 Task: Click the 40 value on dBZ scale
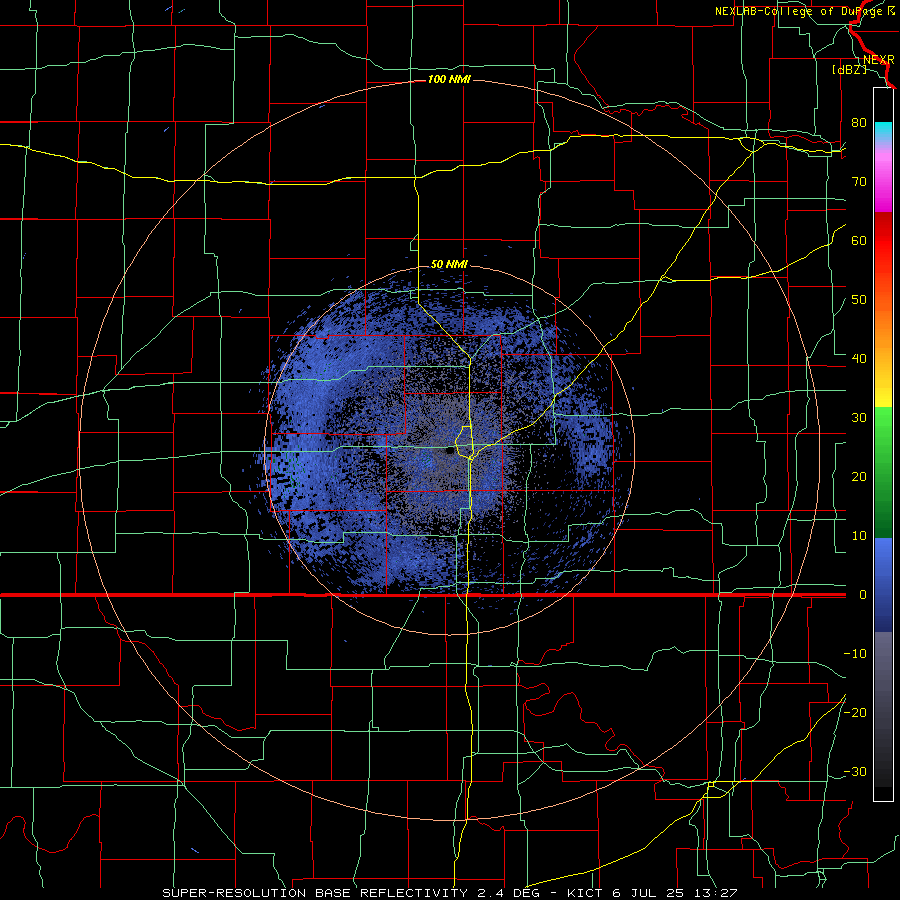[x=859, y=358]
